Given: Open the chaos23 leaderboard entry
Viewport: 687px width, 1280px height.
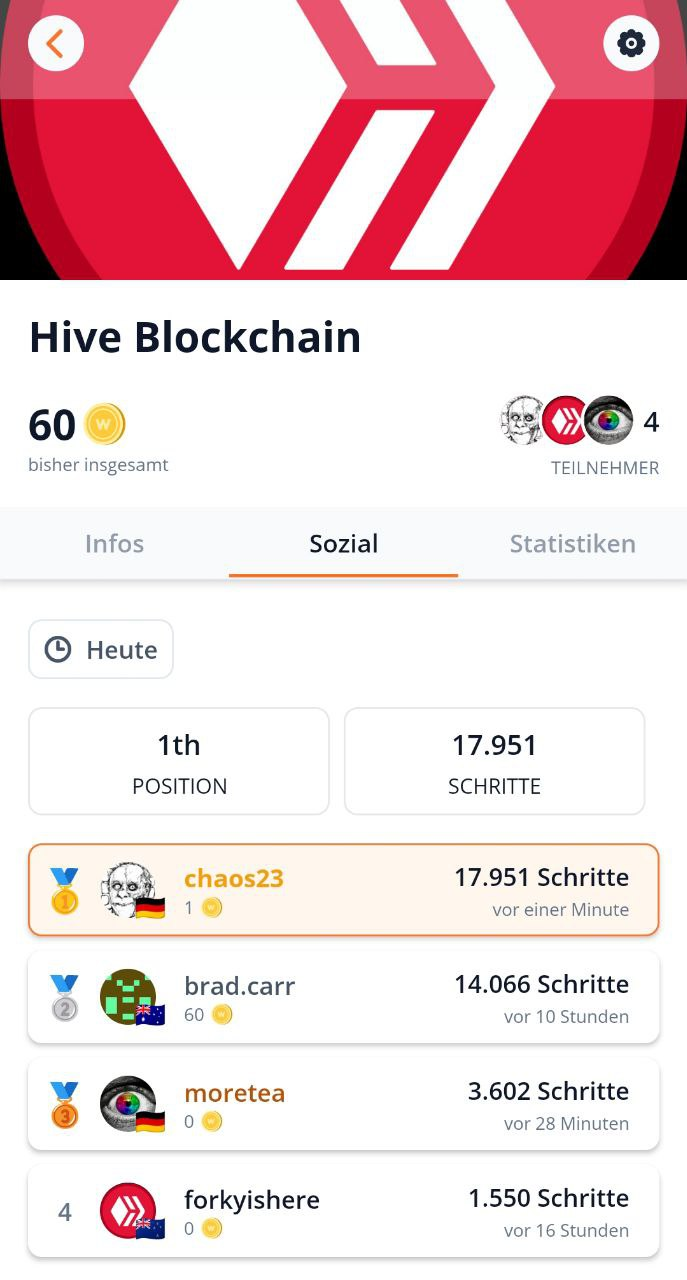Looking at the screenshot, I should coord(343,890).
